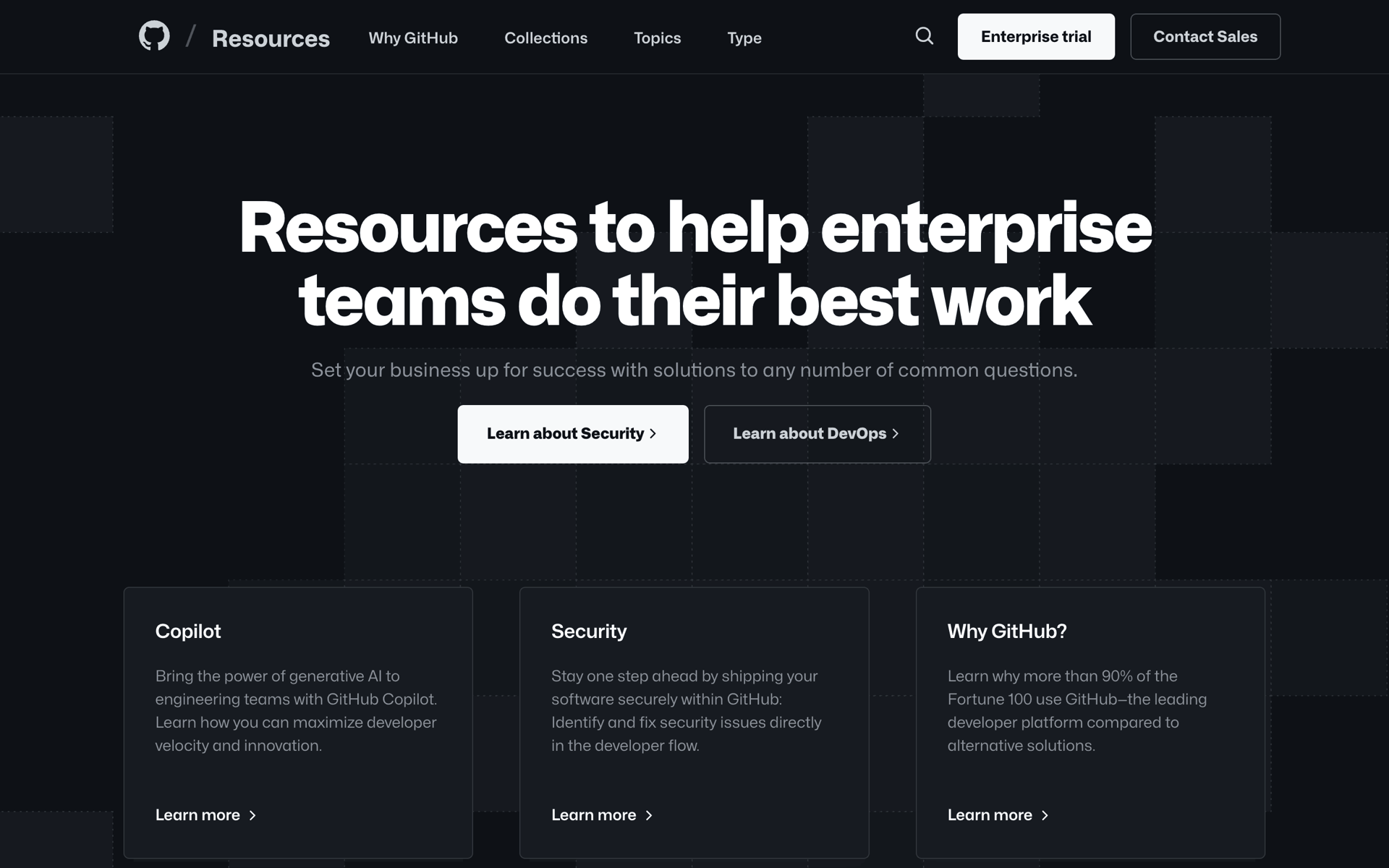Open the search magnifier icon
Viewport: 1389px width, 868px height.
coord(924,36)
